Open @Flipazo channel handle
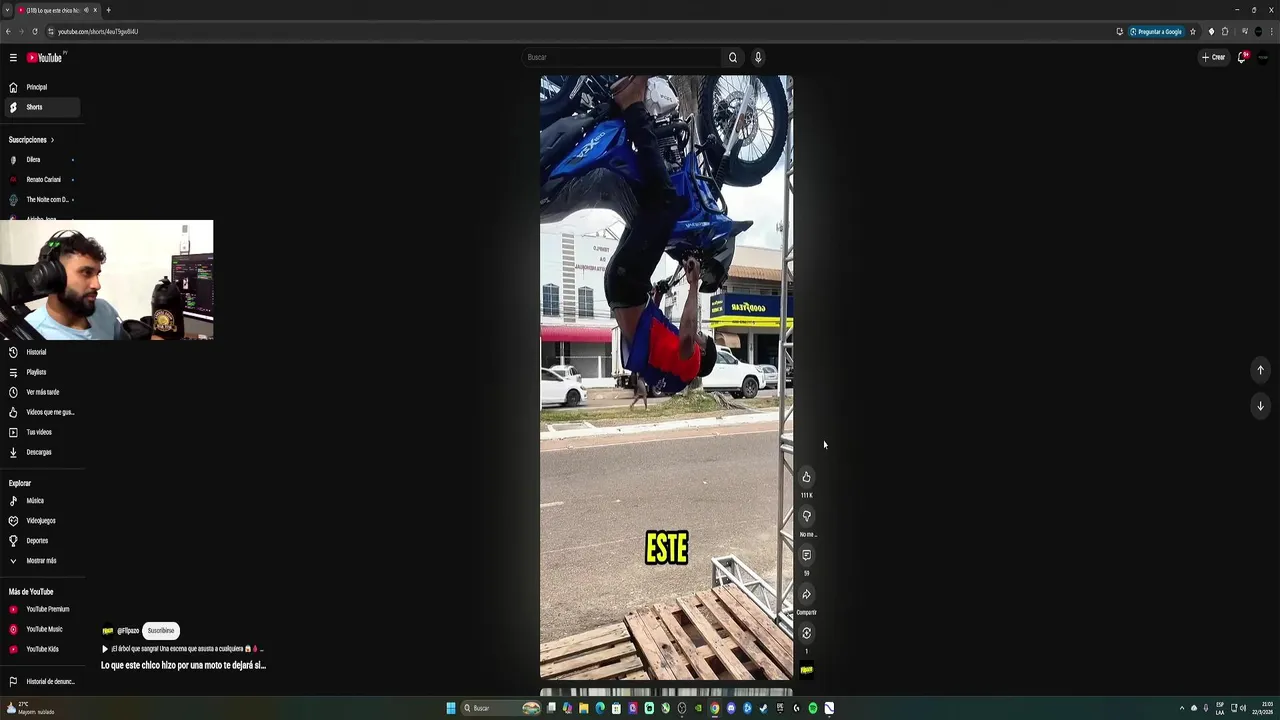 pyautogui.click(x=128, y=631)
